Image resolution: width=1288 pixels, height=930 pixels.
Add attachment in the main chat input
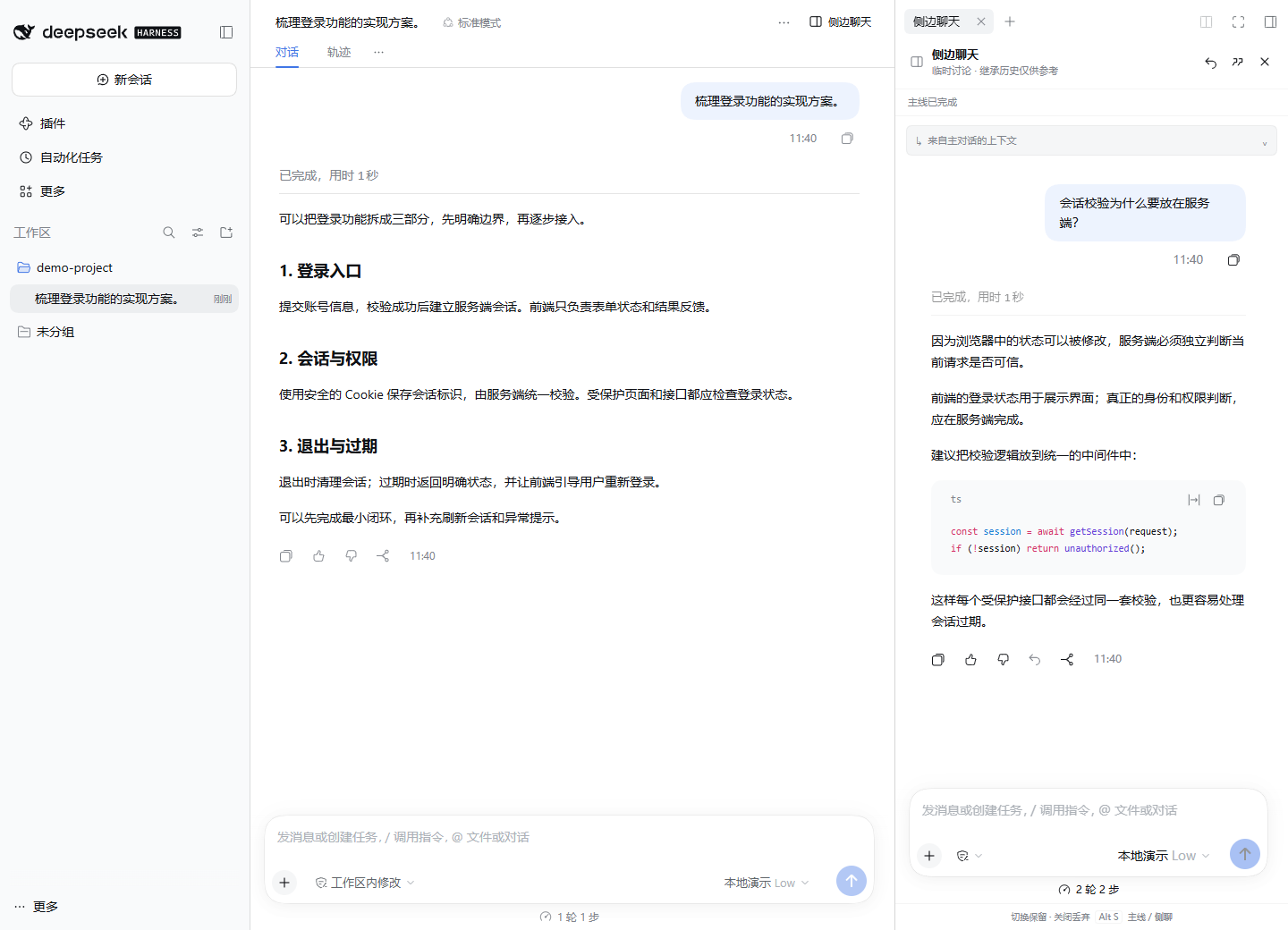[284, 883]
